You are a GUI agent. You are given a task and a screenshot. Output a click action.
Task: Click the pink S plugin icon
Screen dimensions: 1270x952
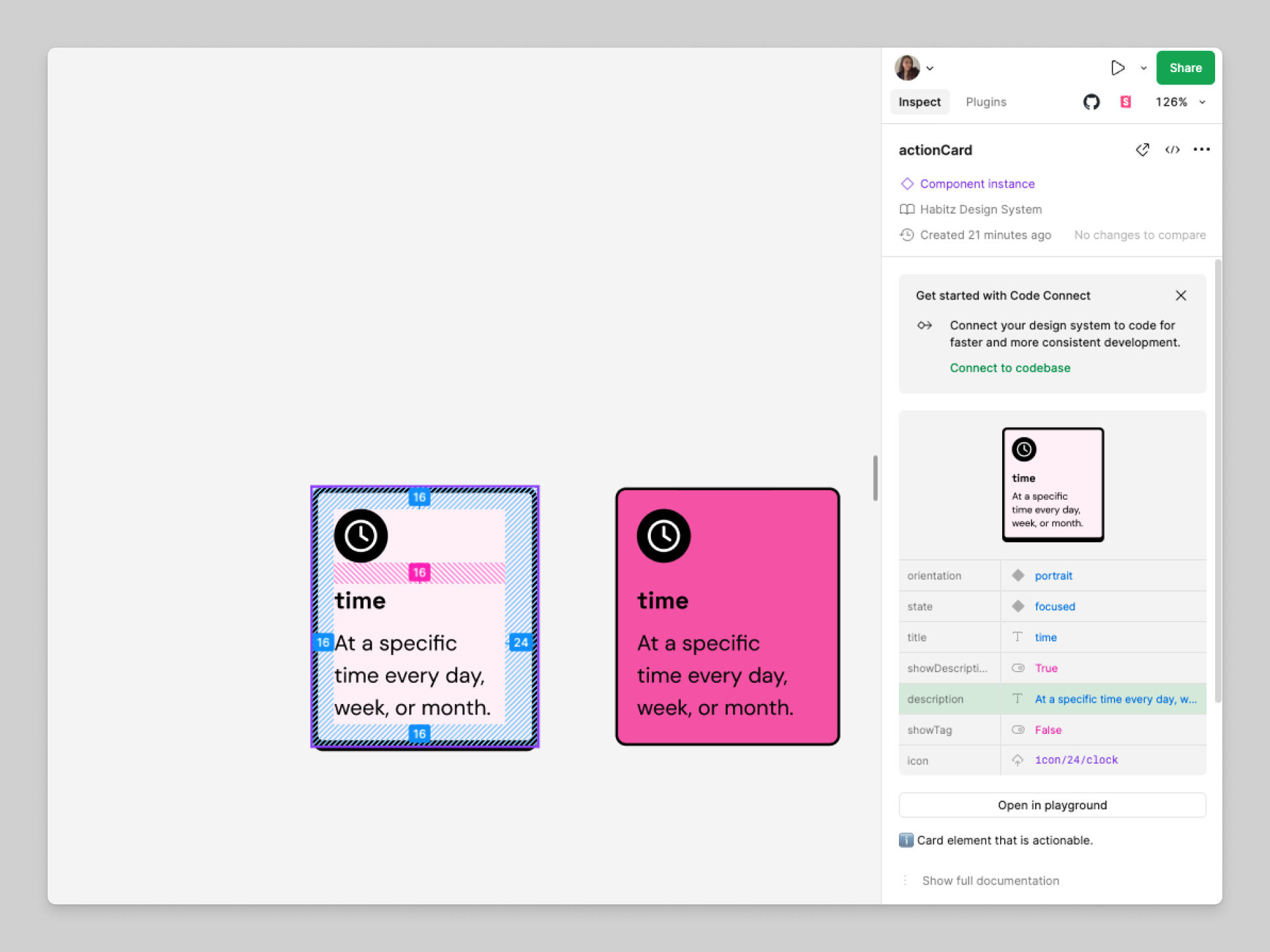coord(1125,102)
